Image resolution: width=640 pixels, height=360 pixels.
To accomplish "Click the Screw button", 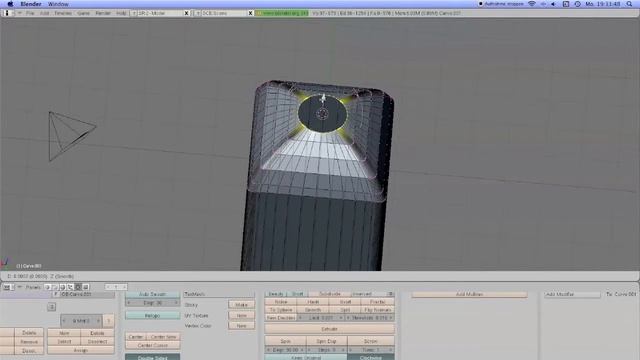I will click(371, 341).
